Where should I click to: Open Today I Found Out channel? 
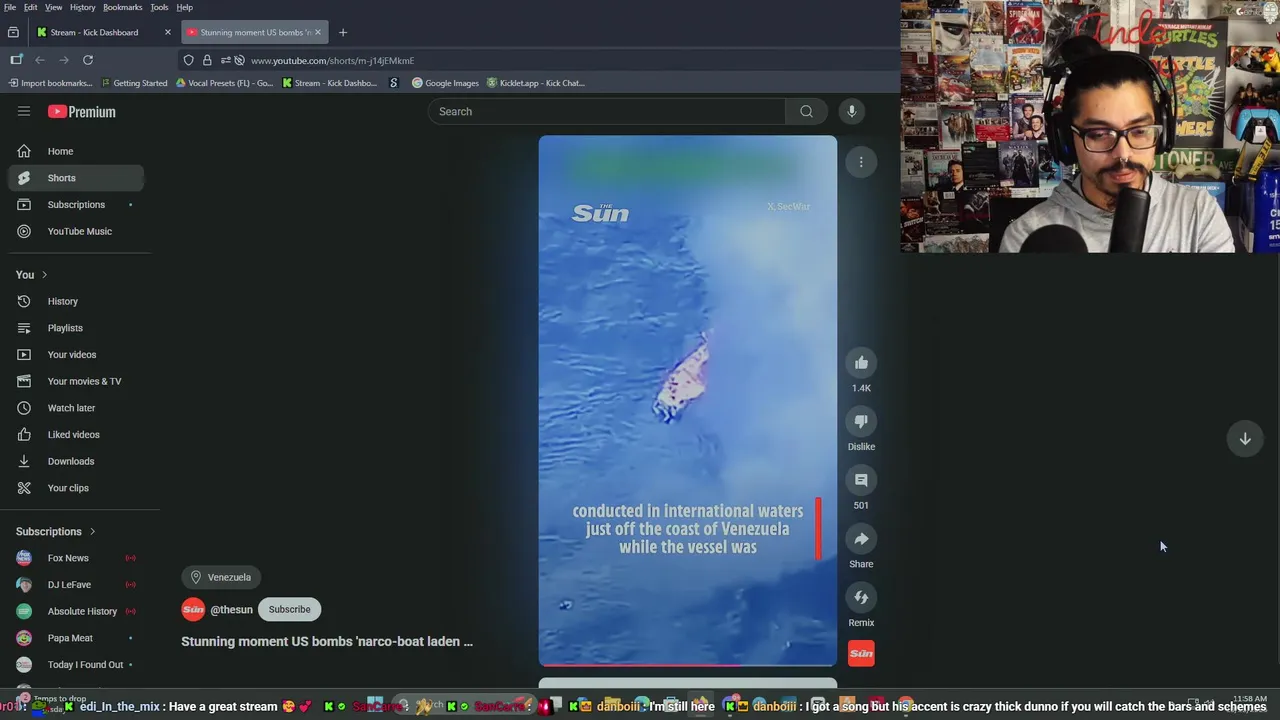click(76, 664)
